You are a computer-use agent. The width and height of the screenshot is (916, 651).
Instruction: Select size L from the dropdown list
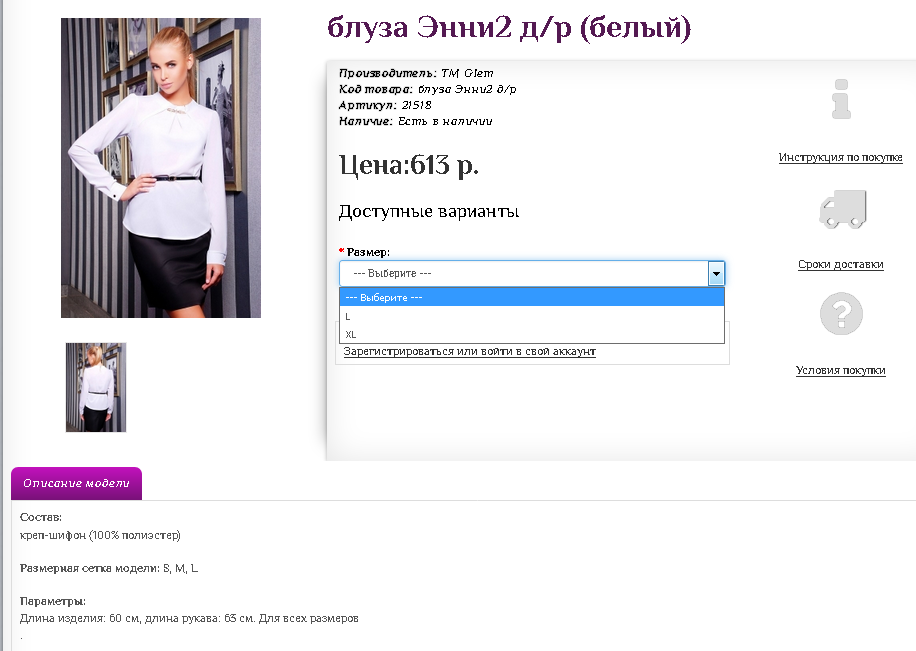tap(532, 316)
